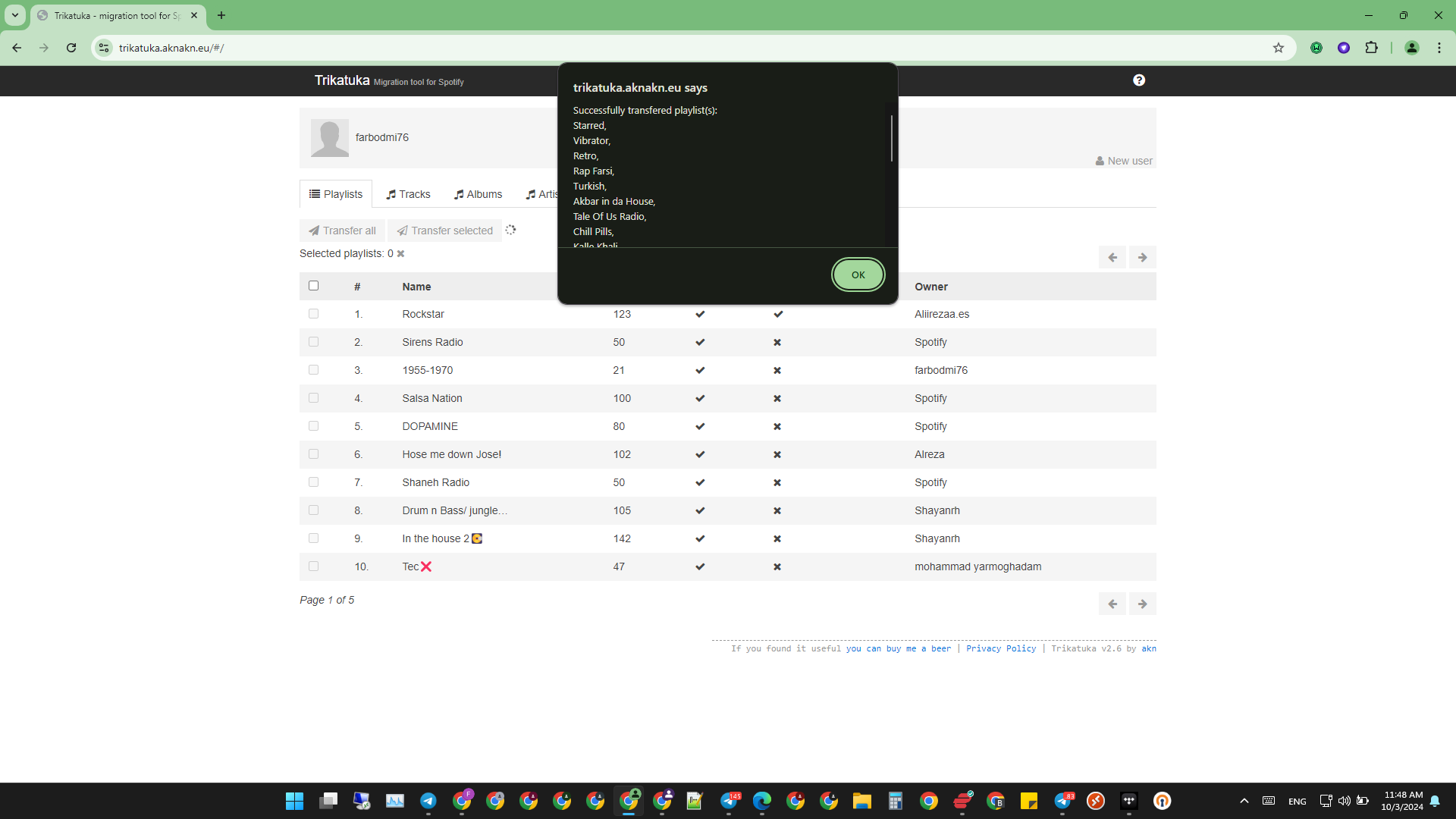
Task: Check the Drum n Bass/ jungle checkbox
Action: tap(314, 510)
